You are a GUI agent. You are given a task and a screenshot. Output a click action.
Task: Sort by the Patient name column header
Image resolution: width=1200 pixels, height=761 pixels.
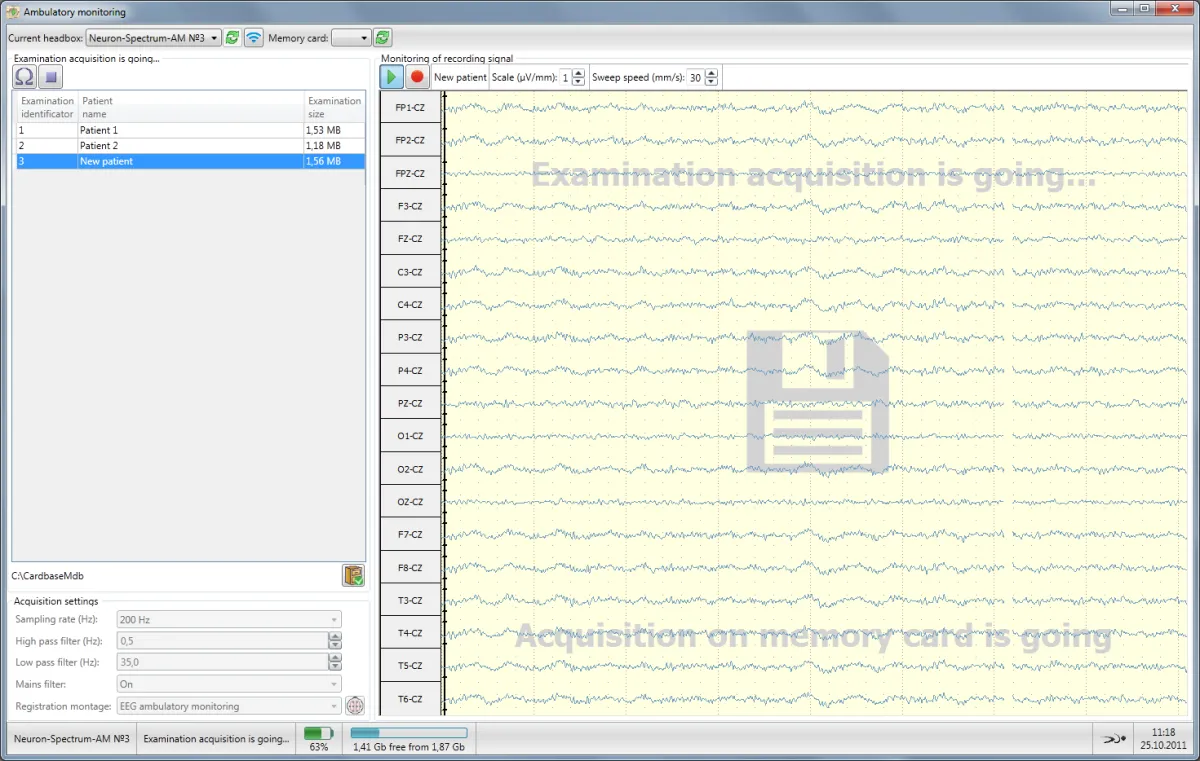coord(191,107)
